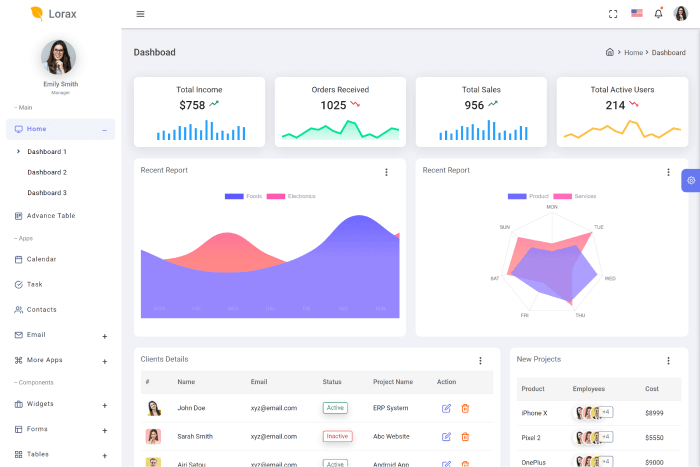Expand Widgets submenu plus sign
This screenshot has width=700, height=467.
pos(104,405)
